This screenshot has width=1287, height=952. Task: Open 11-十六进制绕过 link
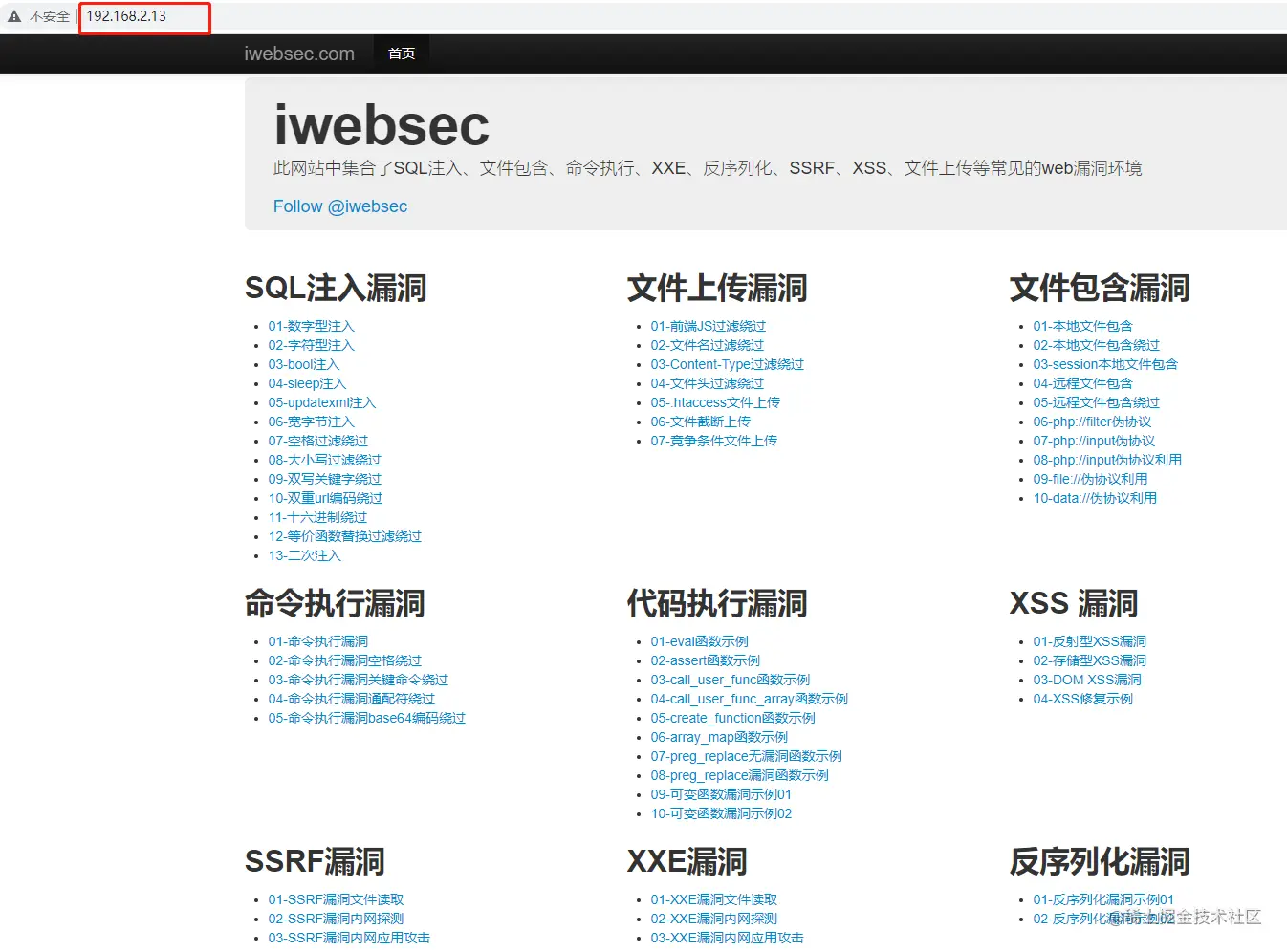coord(318,517)
